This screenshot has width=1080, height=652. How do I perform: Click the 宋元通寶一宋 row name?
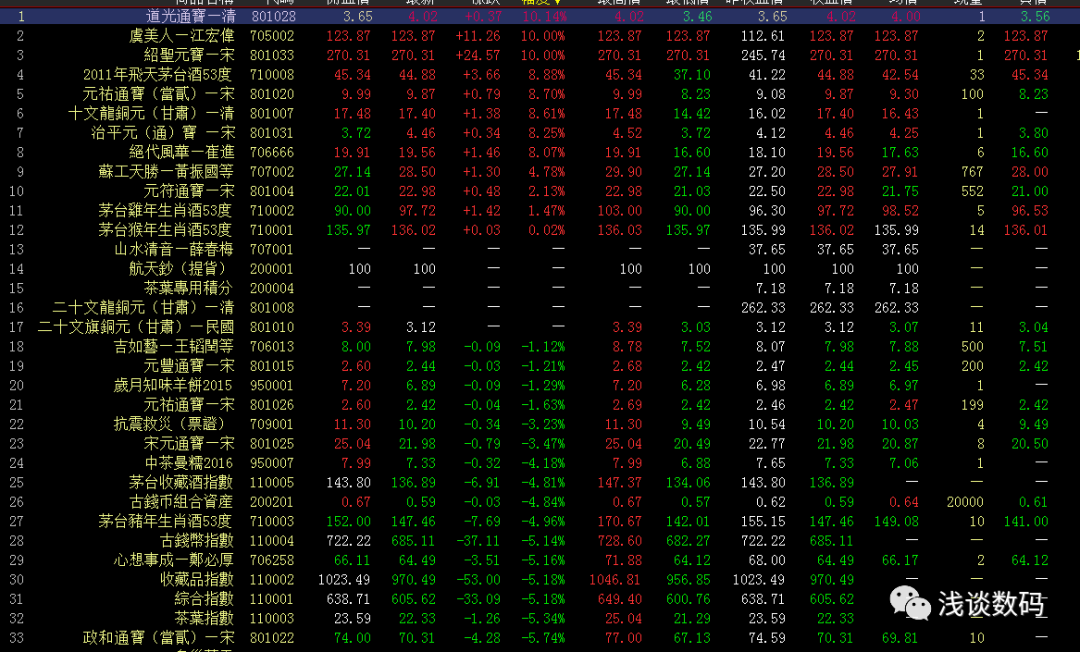coord(189,443)
